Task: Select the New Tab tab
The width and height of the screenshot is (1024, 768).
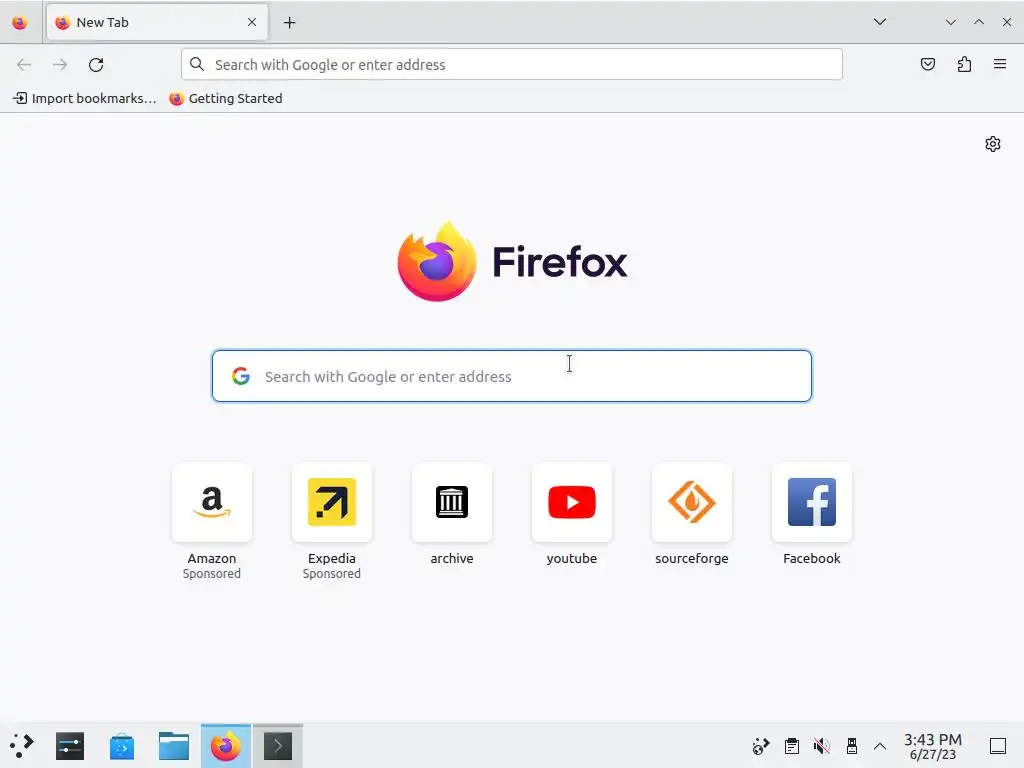Action: pos(157,22)
